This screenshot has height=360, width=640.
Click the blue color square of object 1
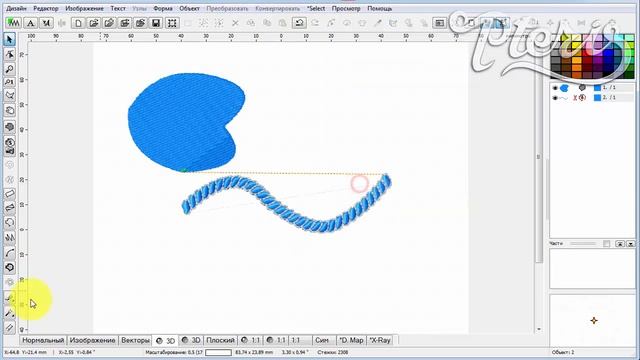(597, 88)
